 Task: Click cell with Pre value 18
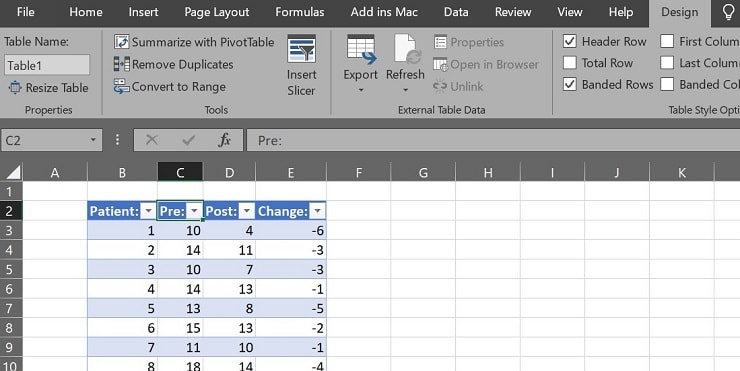[180, 365]
